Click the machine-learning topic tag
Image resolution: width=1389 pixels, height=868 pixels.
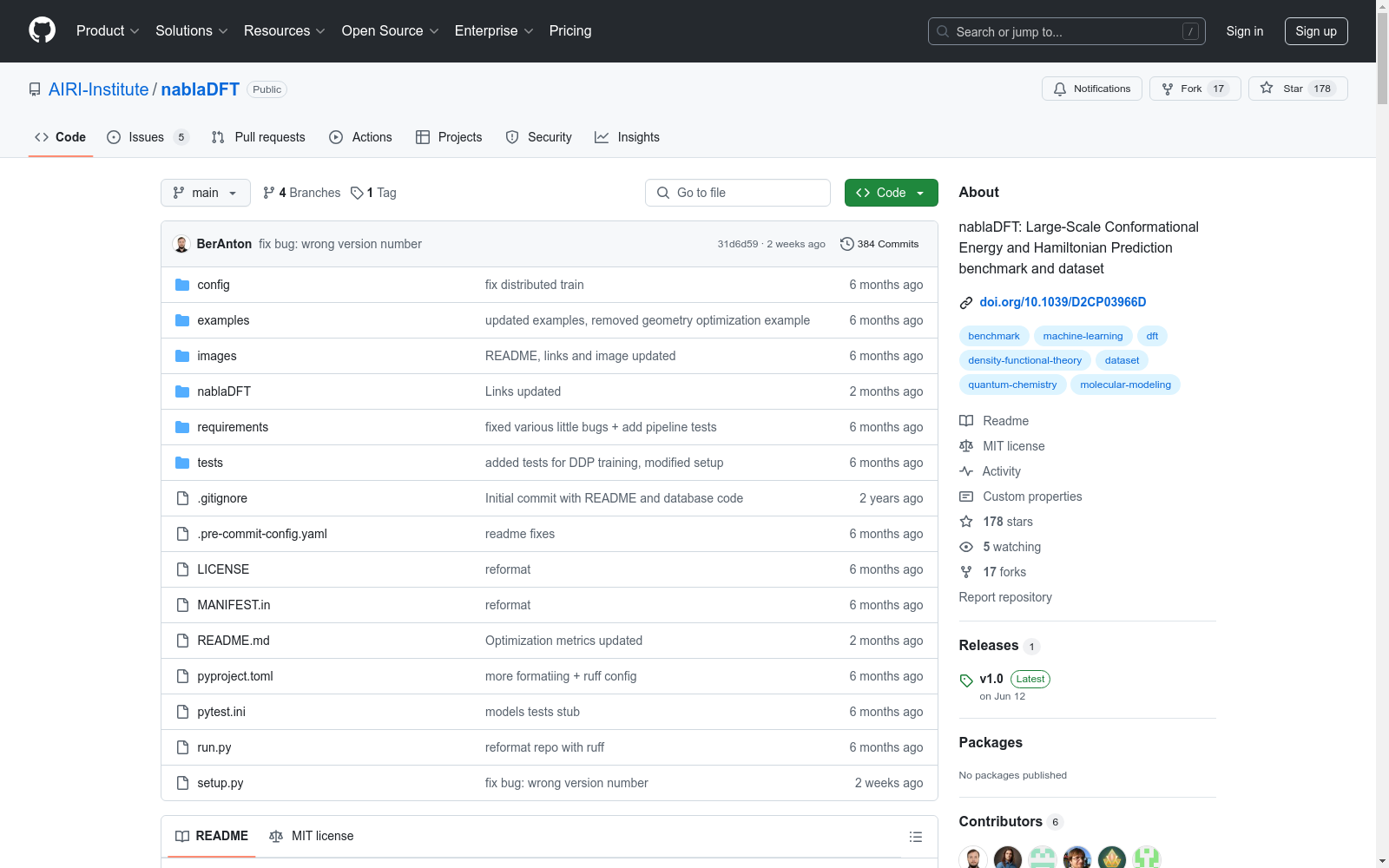click(x=1083, y=336)
